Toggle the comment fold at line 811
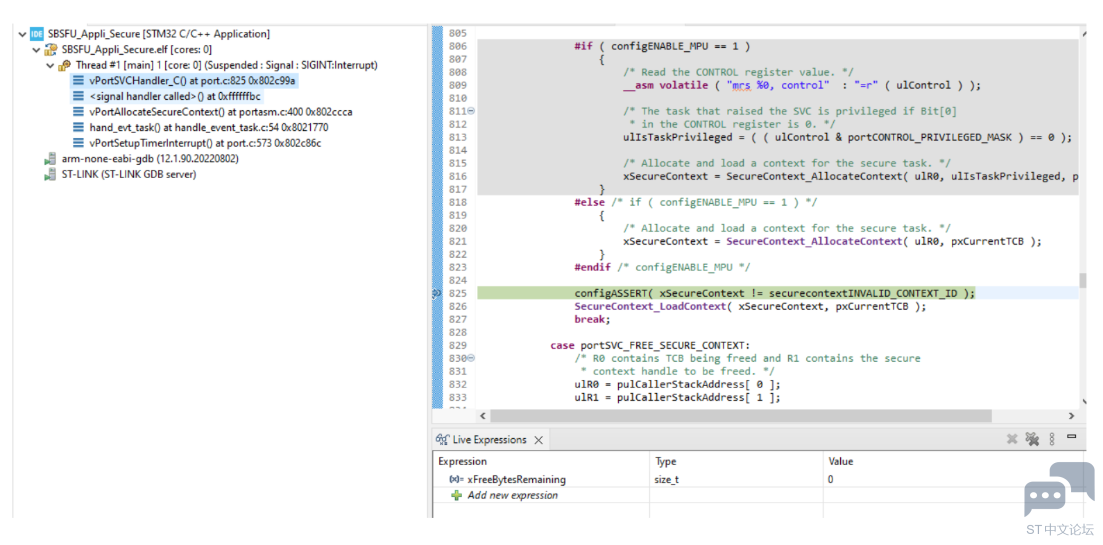 pyautogui.click(x=471, y=111)
